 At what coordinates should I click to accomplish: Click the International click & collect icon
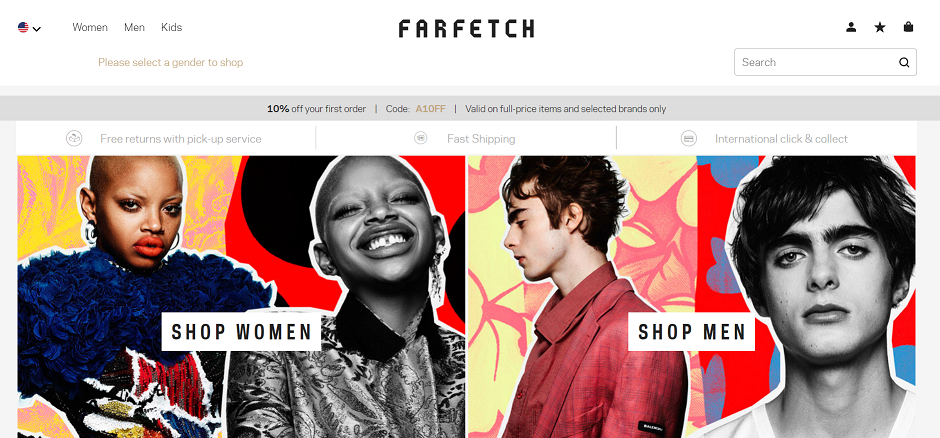(x=689, y=138)
